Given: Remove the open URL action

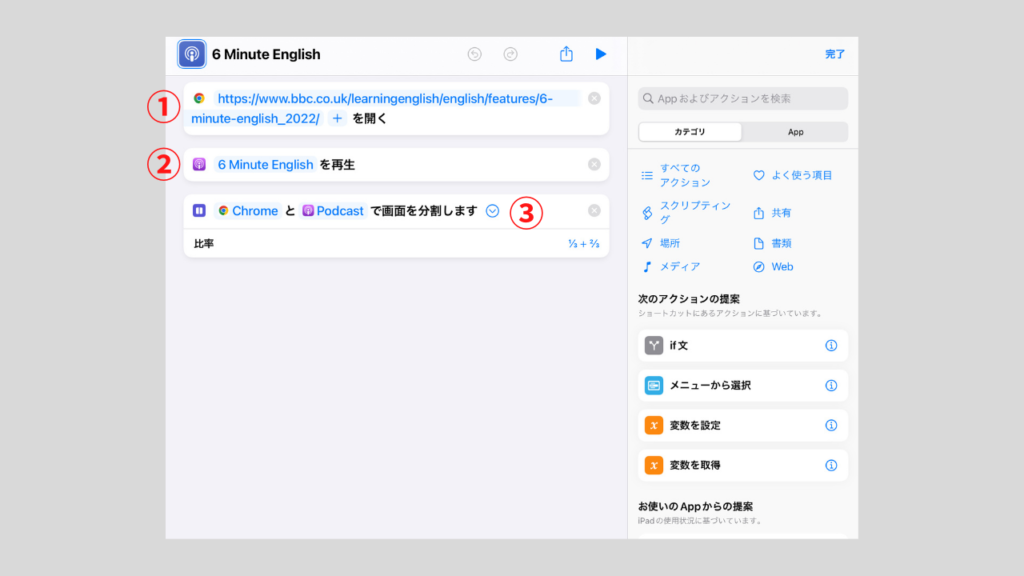Looking at the screenshot, I should click(594, 99).
